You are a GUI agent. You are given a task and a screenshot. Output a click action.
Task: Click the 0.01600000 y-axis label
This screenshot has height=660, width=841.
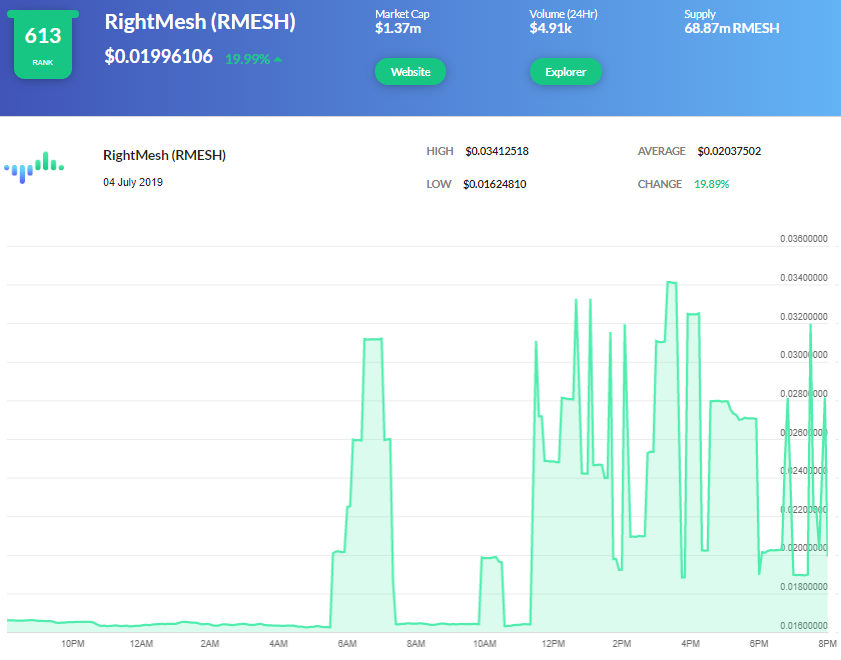click(803, 626)
